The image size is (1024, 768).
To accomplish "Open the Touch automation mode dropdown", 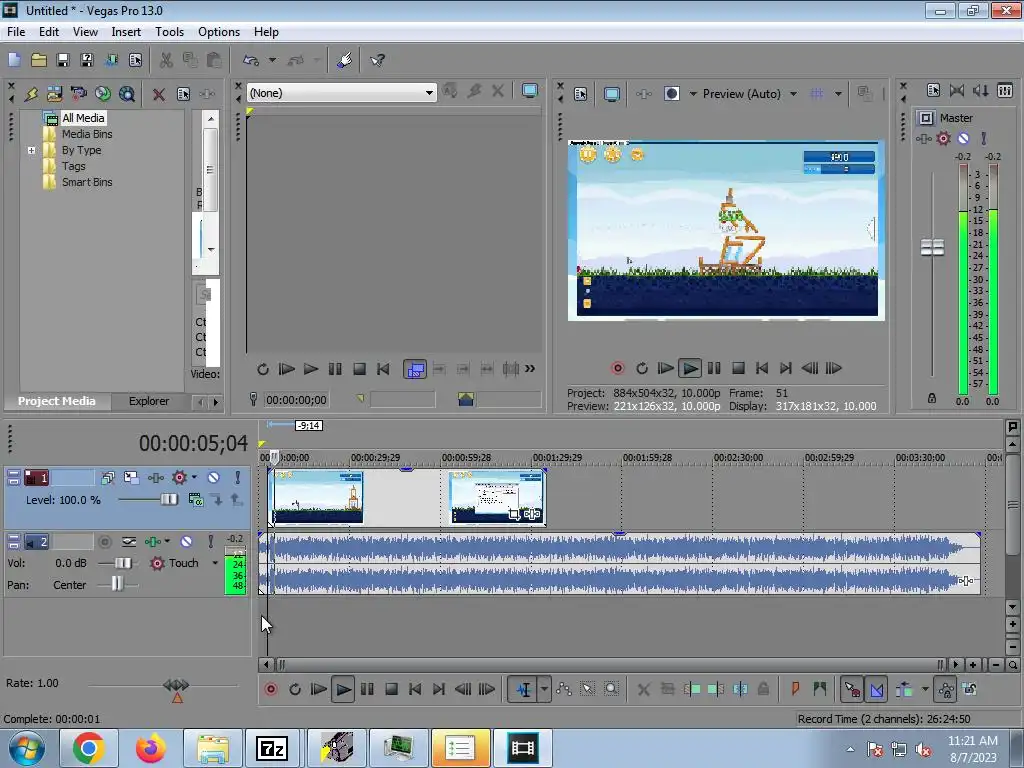I will point(214,563).
